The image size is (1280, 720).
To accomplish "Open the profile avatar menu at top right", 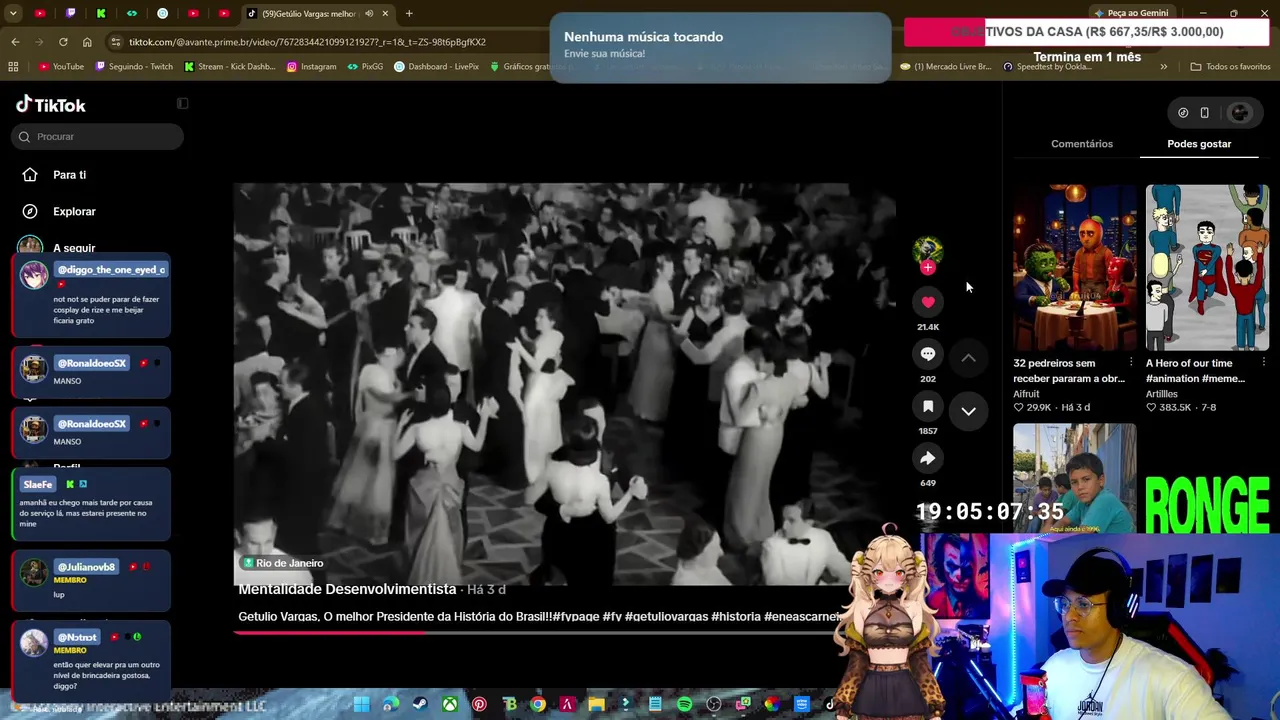I will coord(1240,113).
